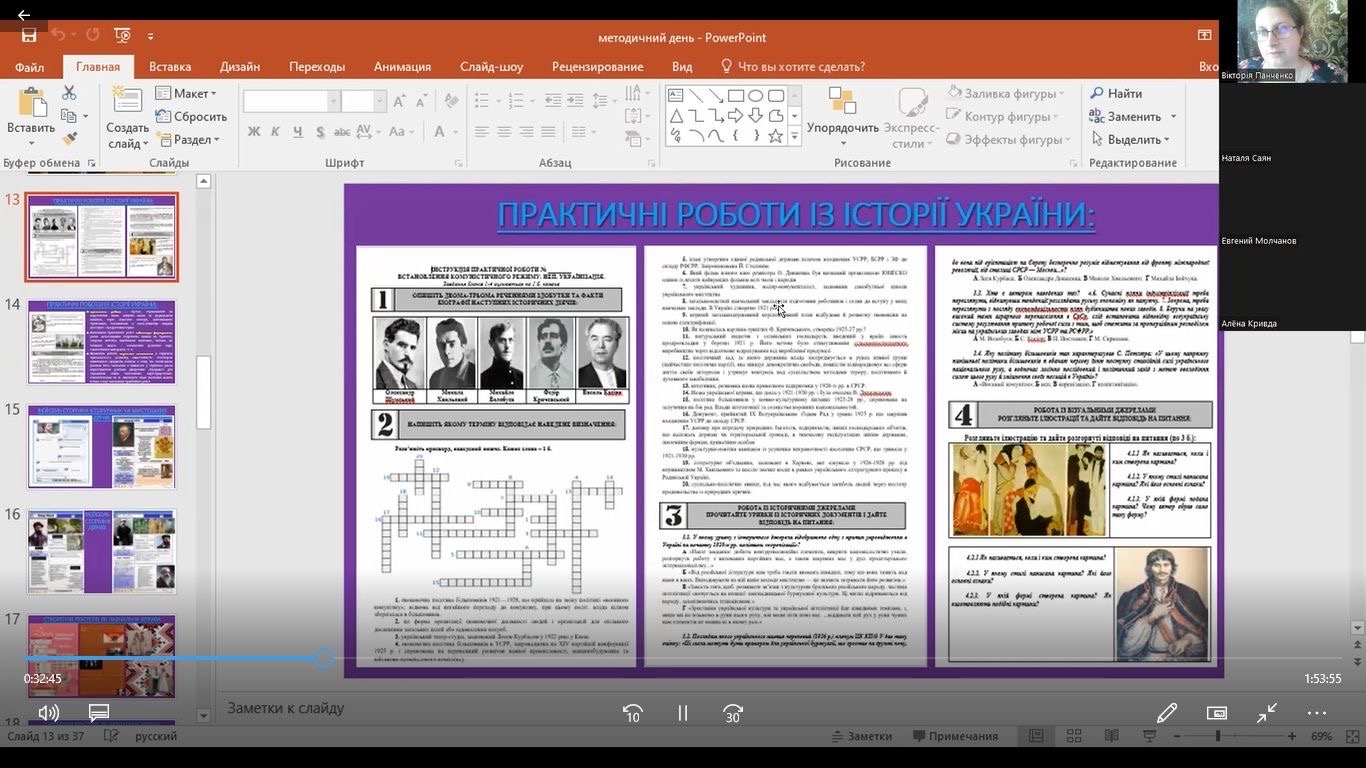Mute the video using the volume icon
Screen dimensions: 1366x768
point(48,713)
